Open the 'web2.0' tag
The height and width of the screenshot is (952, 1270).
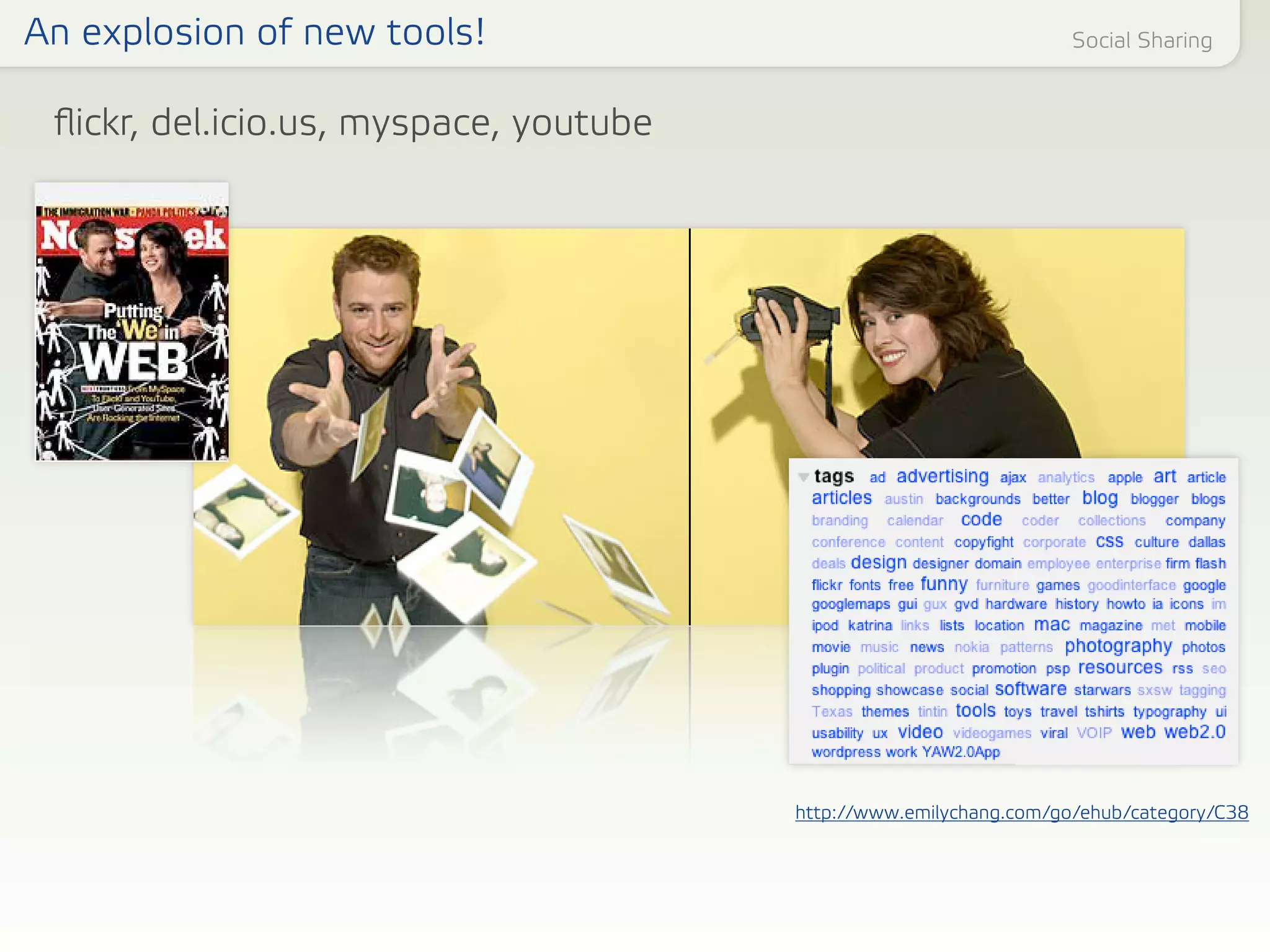1194,733
